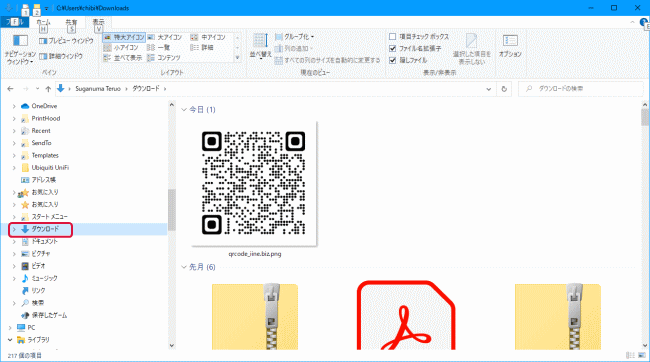This screenshot has width=650, height=362.
Task: Open the Group by dropdown
Action: [x=294, y=37]
